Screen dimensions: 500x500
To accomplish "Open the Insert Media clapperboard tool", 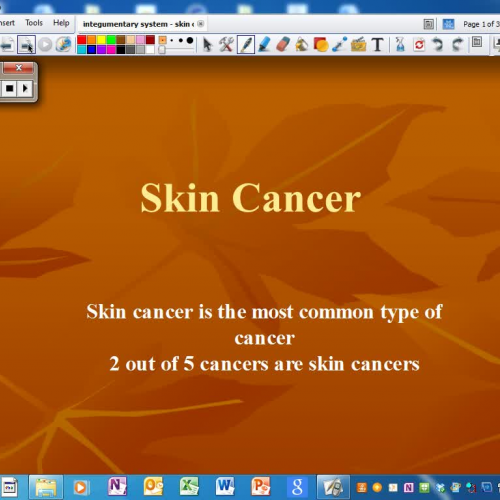I will 358,44.
